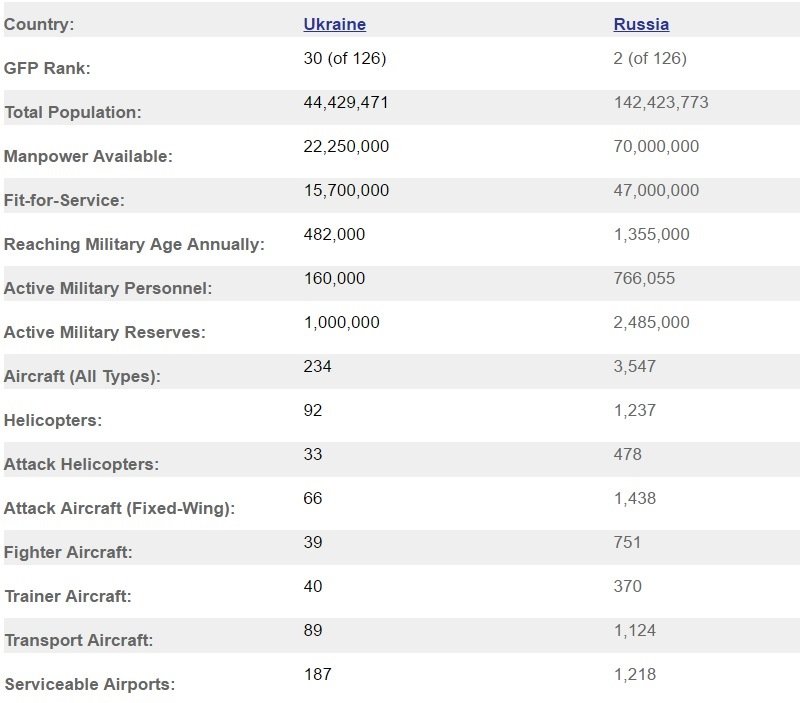Click Russia's active military reserves value 2,485,000
The height and width of the screenshot is (703, 800).
coord(651,322)
